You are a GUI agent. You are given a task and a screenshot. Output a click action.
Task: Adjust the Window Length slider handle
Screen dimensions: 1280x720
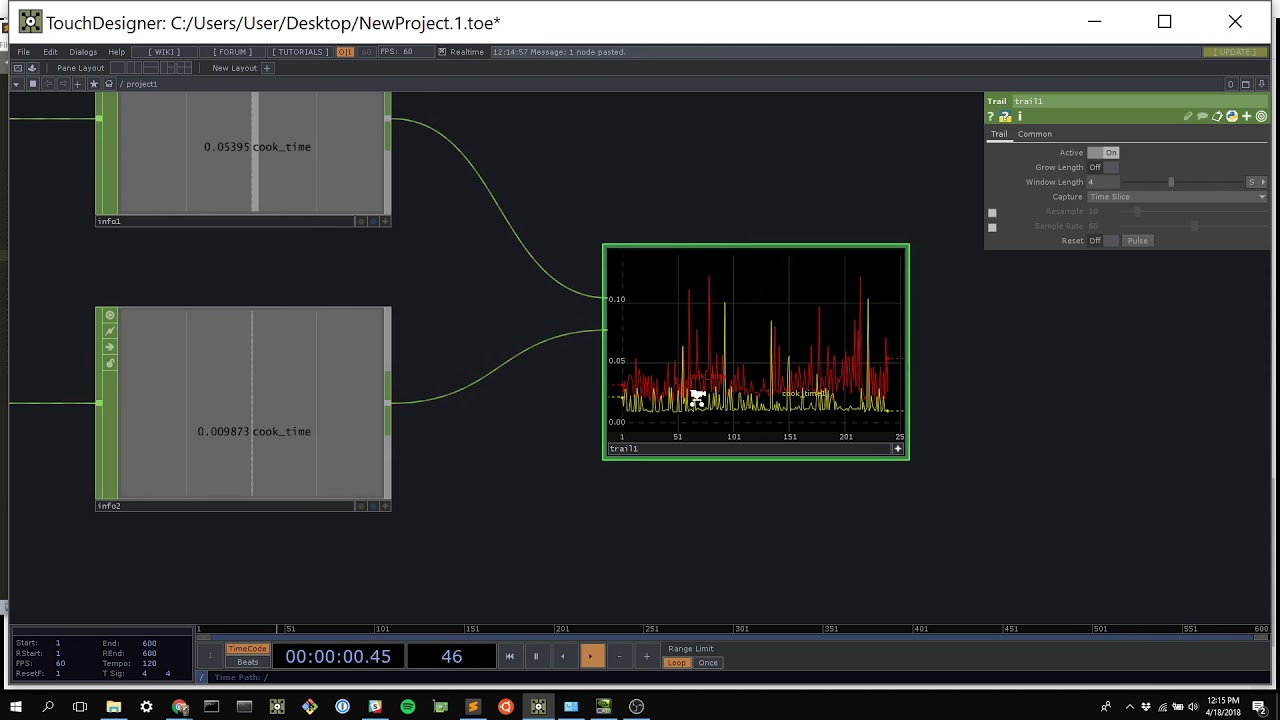pyautogui.click(x=1171, y=182)
